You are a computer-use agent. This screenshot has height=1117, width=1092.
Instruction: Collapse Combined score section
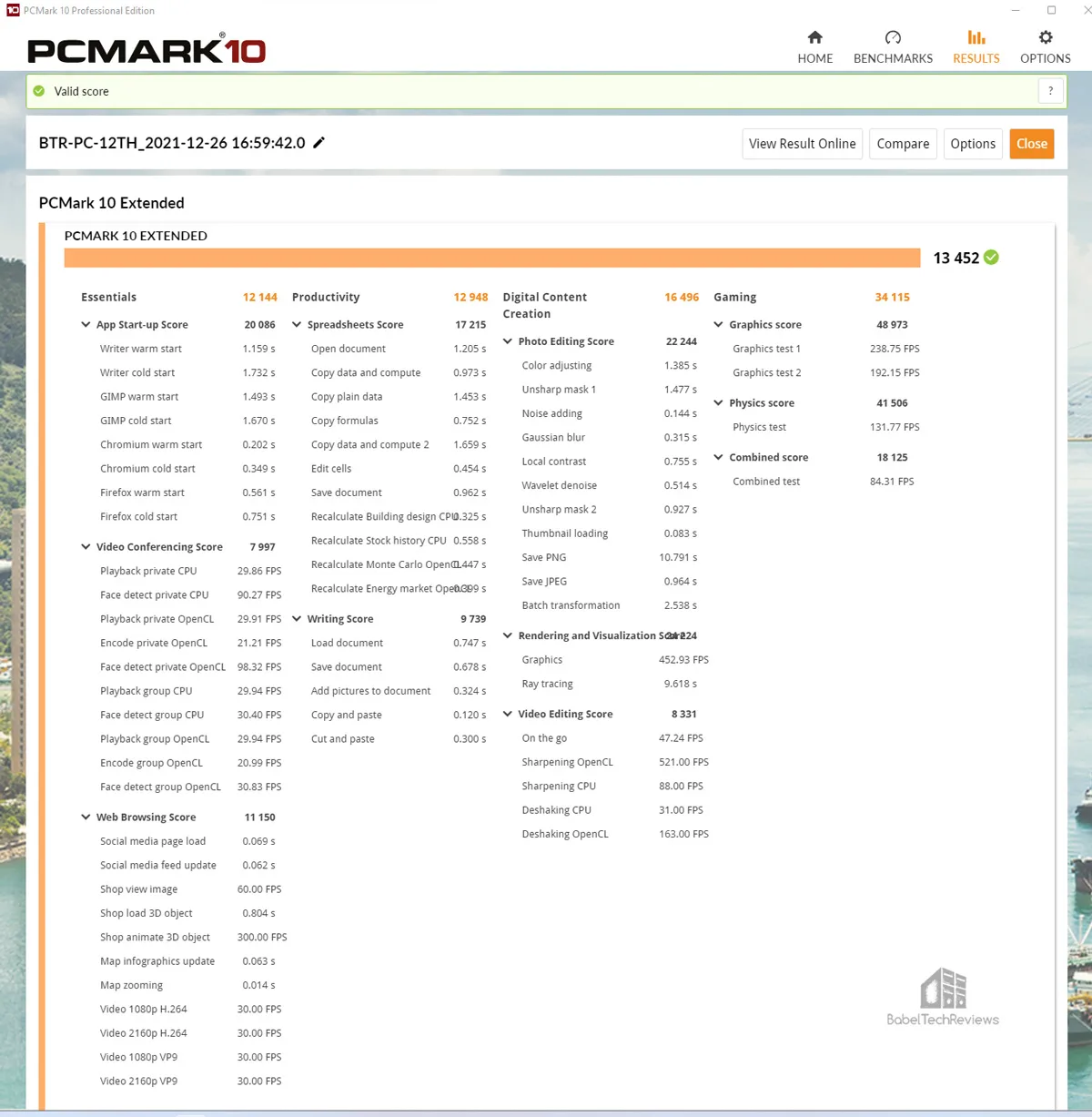click(719, 458)
